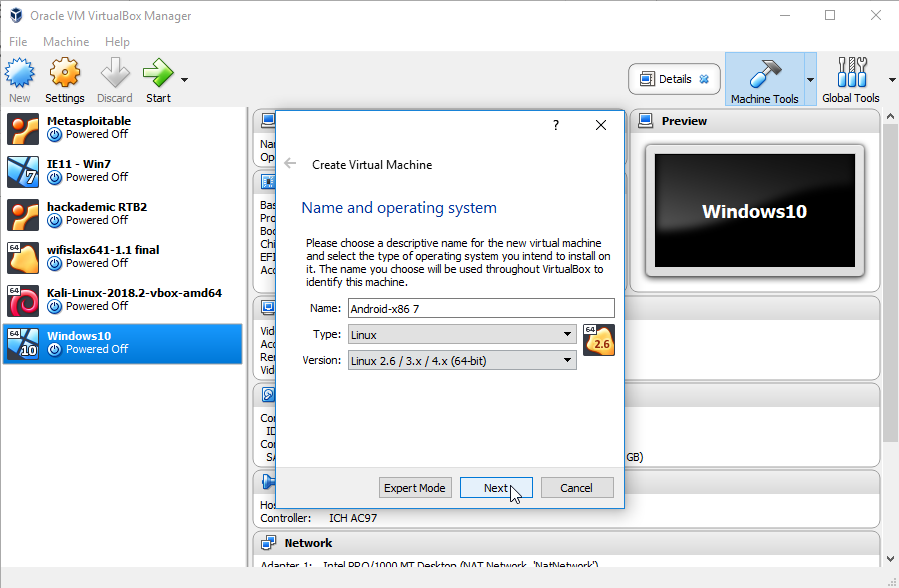Open the File menu
Image resolution: width=899 pixels, height=588 pixels.
point(18,42)
